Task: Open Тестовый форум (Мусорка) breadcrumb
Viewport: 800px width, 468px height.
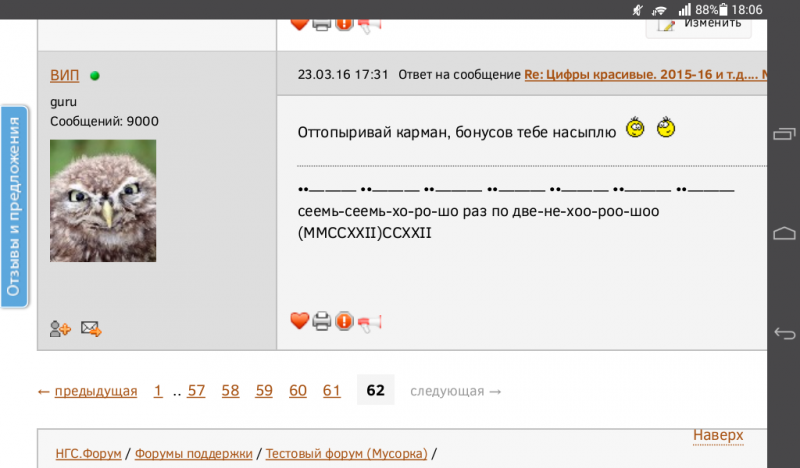Action: coord(346,453)
